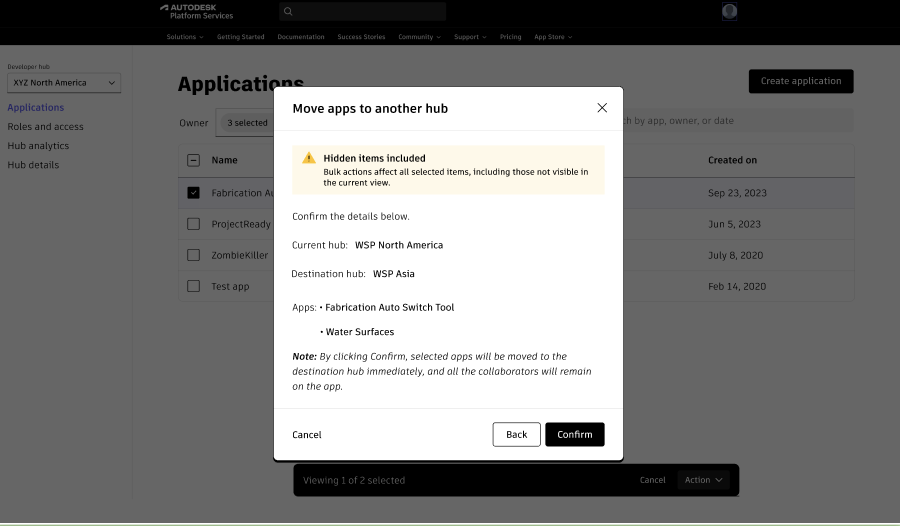Tick the ZombieKiller row checkbox
This screenshot has width=900, height=526.
193,255
